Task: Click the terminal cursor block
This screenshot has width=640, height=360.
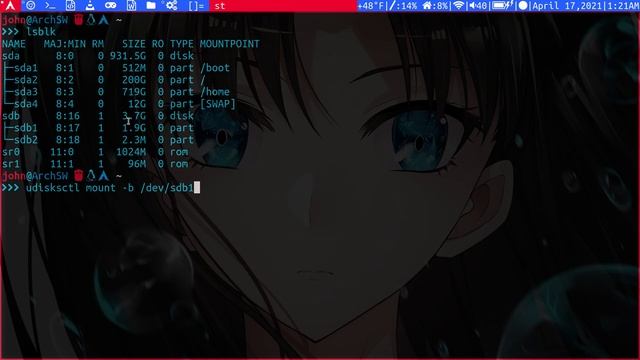Action: (x=197, y=188)
